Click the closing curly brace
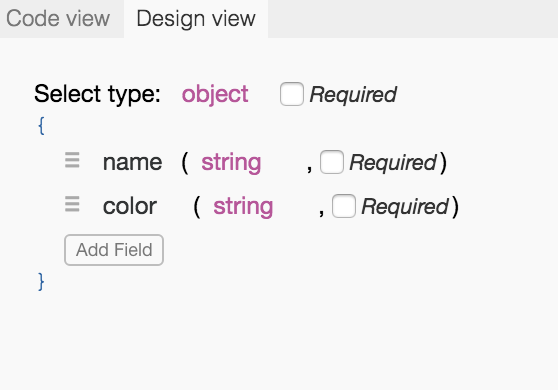Screen dimensions: 558x390 [41, 282]
